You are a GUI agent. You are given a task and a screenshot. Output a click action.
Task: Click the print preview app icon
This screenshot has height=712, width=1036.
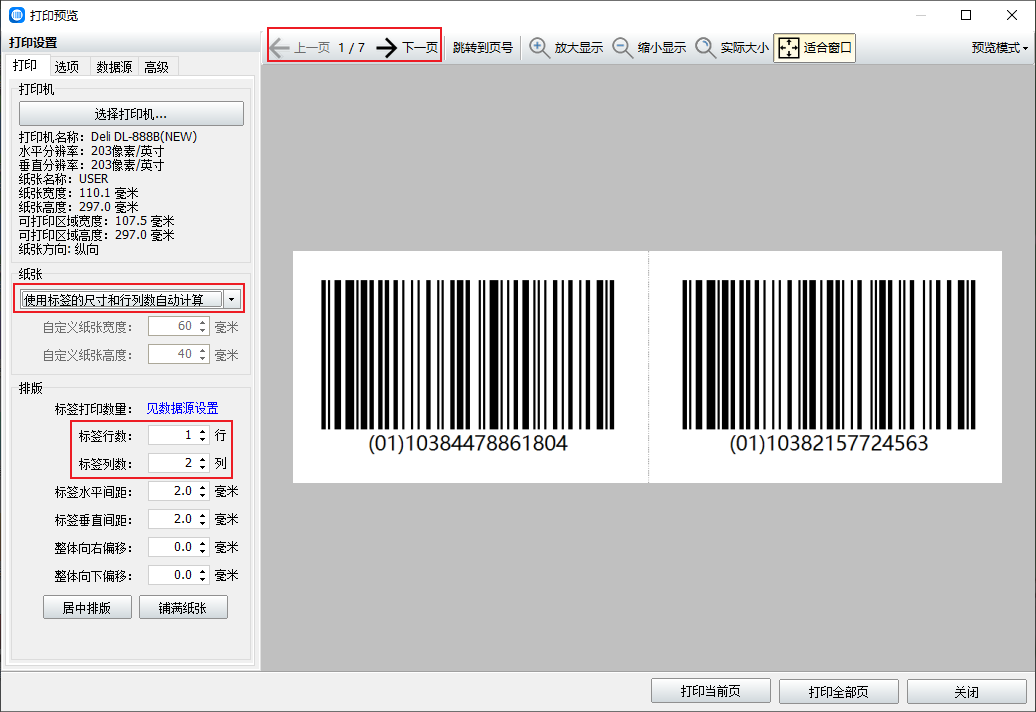(x=17, y=15)
